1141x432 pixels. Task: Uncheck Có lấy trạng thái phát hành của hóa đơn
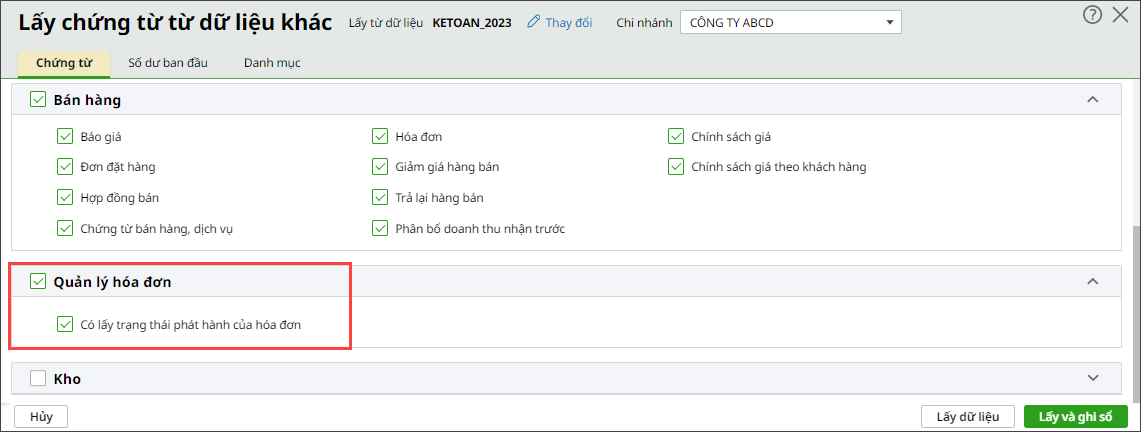coord(65,324)
